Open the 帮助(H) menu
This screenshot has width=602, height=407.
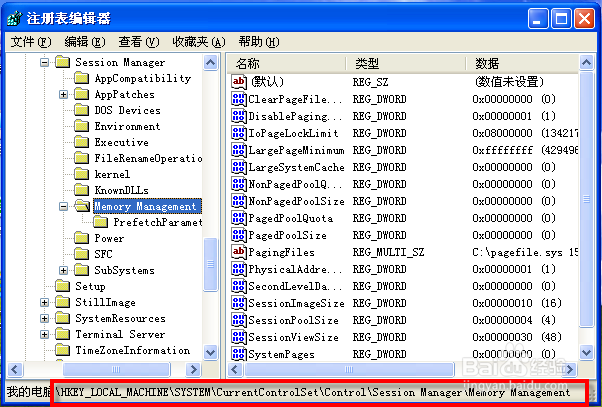[x=259, y=41]
